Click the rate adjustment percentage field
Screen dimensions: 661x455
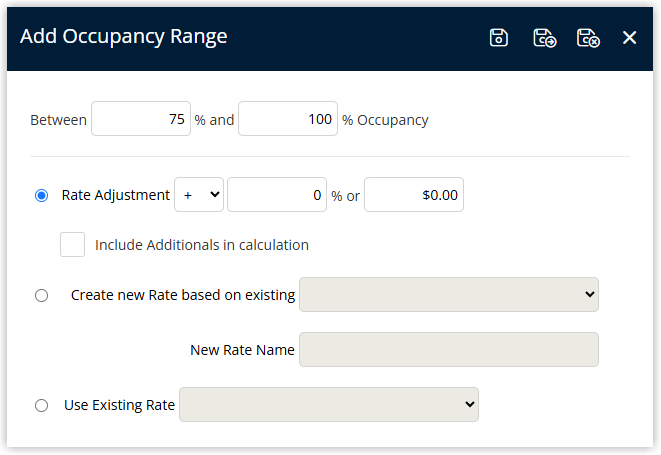point(277,195)
